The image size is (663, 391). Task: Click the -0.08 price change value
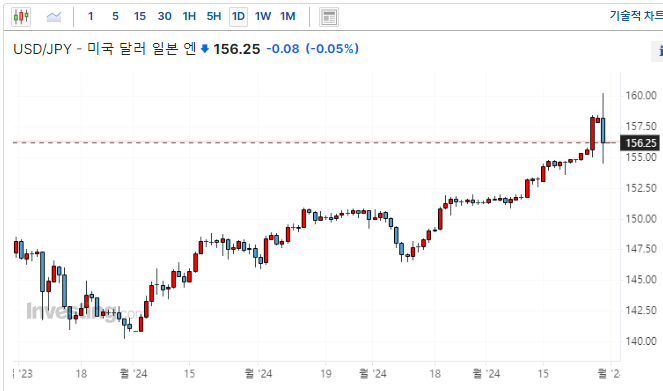pyautogui.click(x=283, y=49)
